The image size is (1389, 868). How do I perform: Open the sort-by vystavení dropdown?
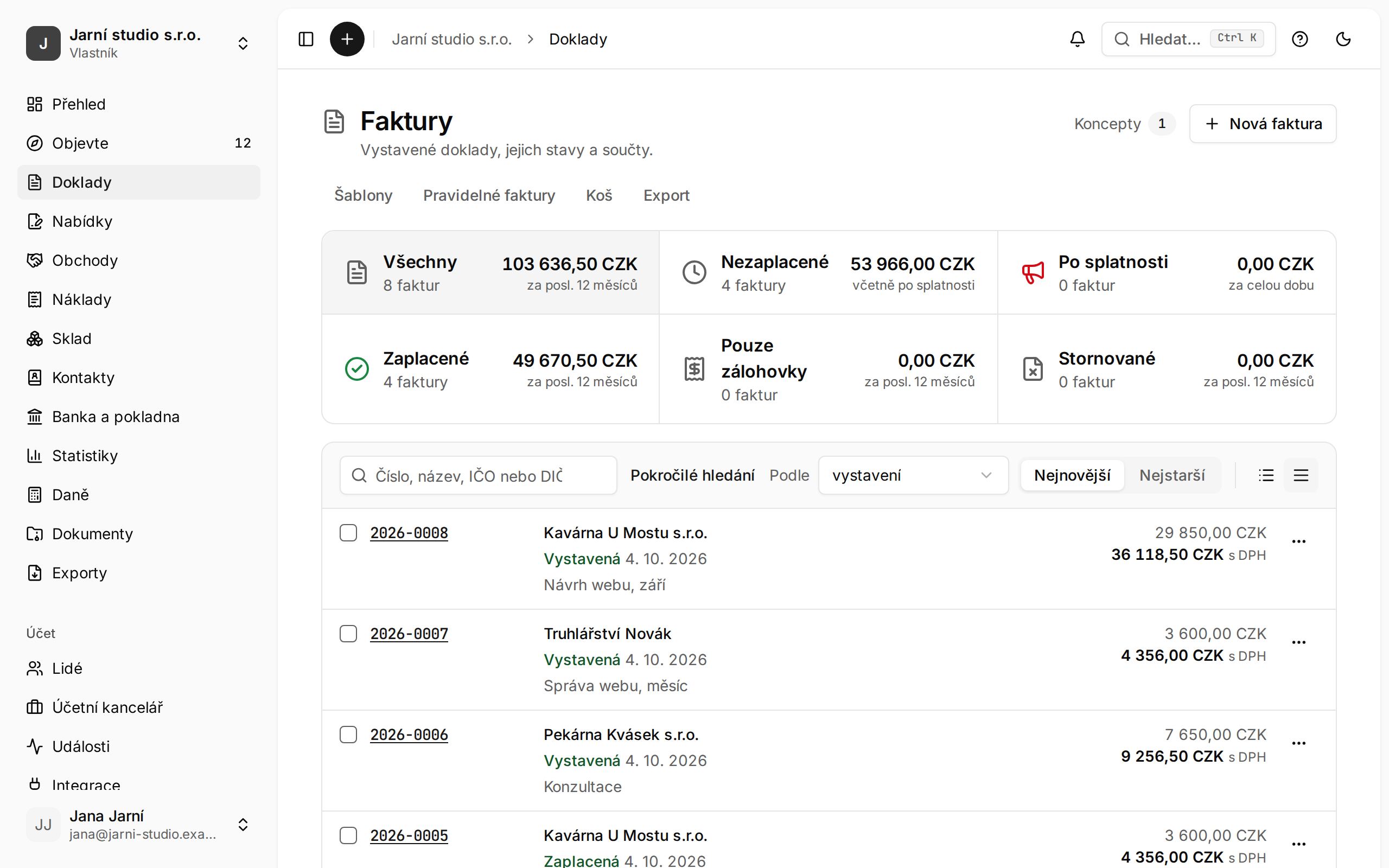click(x=913, y=475)
